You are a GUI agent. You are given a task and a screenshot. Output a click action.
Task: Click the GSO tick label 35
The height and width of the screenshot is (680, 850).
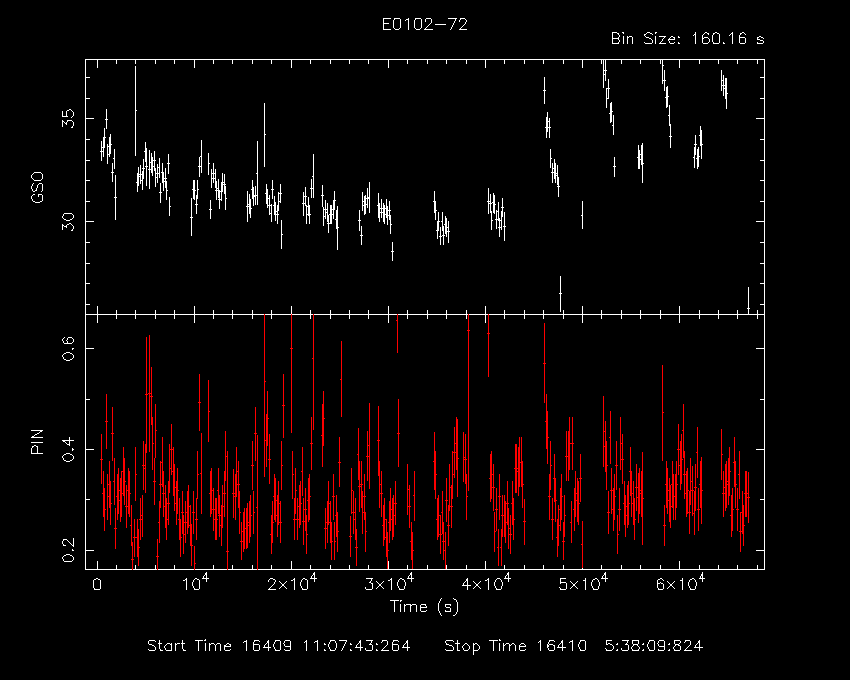pyautogui.click(x=68, y=118)
